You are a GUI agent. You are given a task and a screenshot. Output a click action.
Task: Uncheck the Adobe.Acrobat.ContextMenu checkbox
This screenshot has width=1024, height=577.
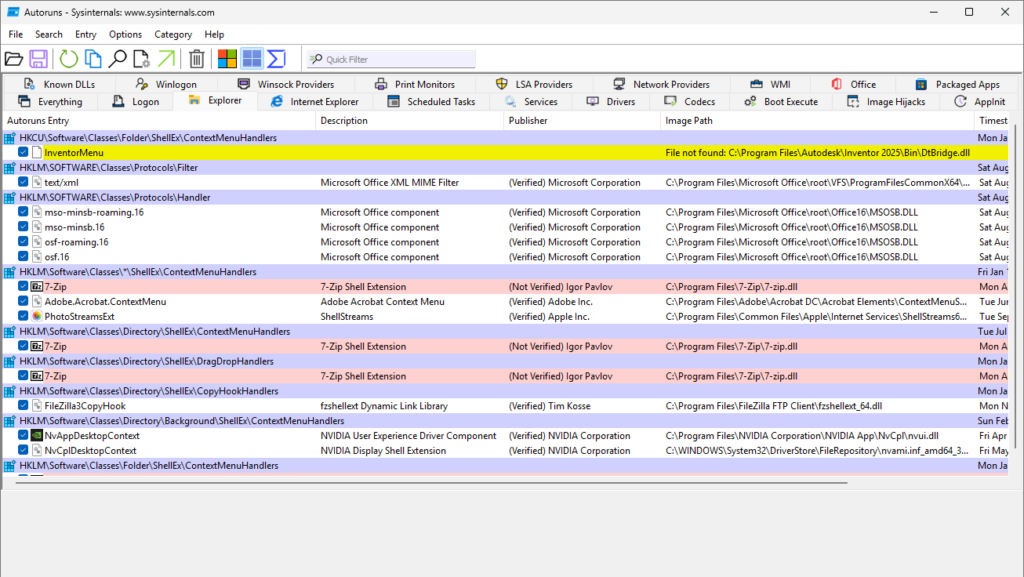(23, 301)
